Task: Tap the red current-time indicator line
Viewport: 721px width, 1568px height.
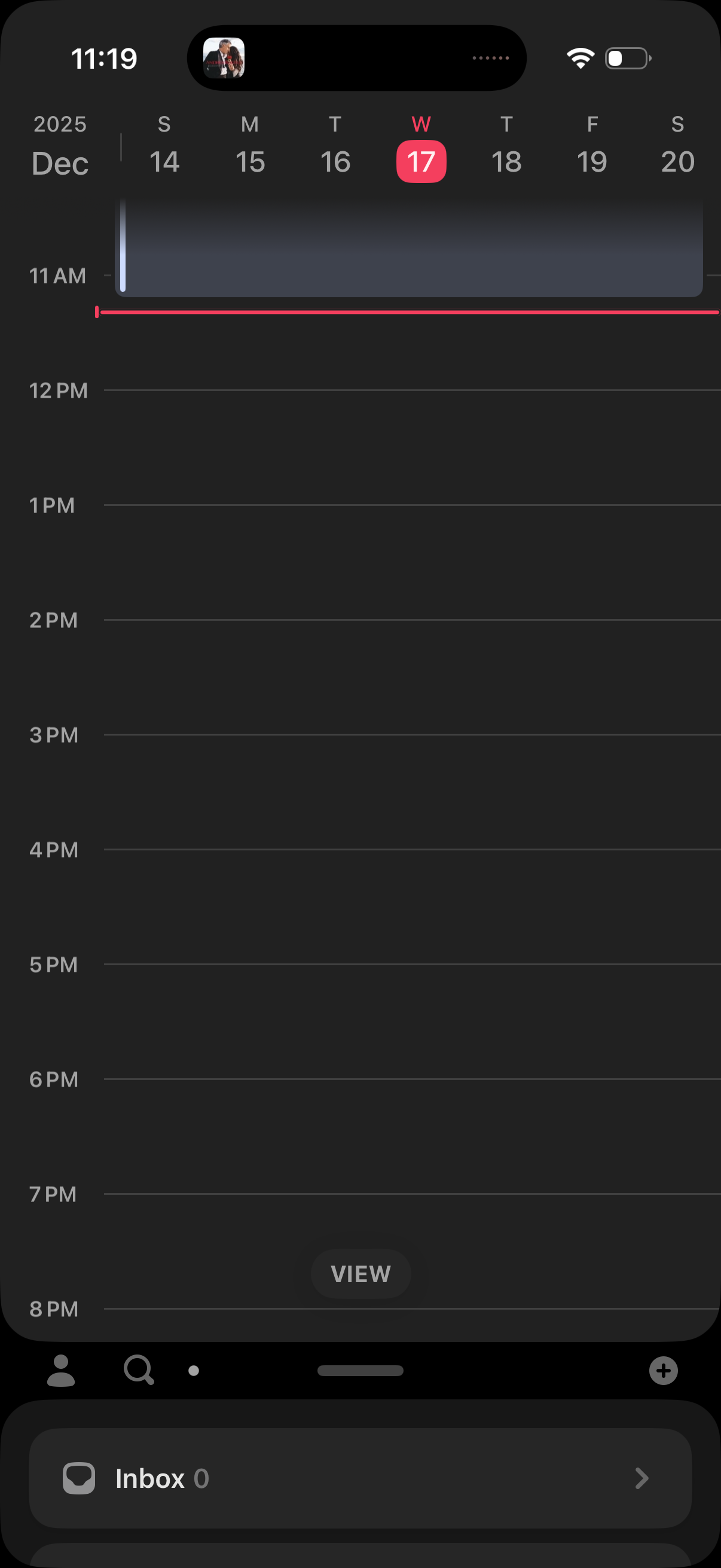Action: click(409, 312)
